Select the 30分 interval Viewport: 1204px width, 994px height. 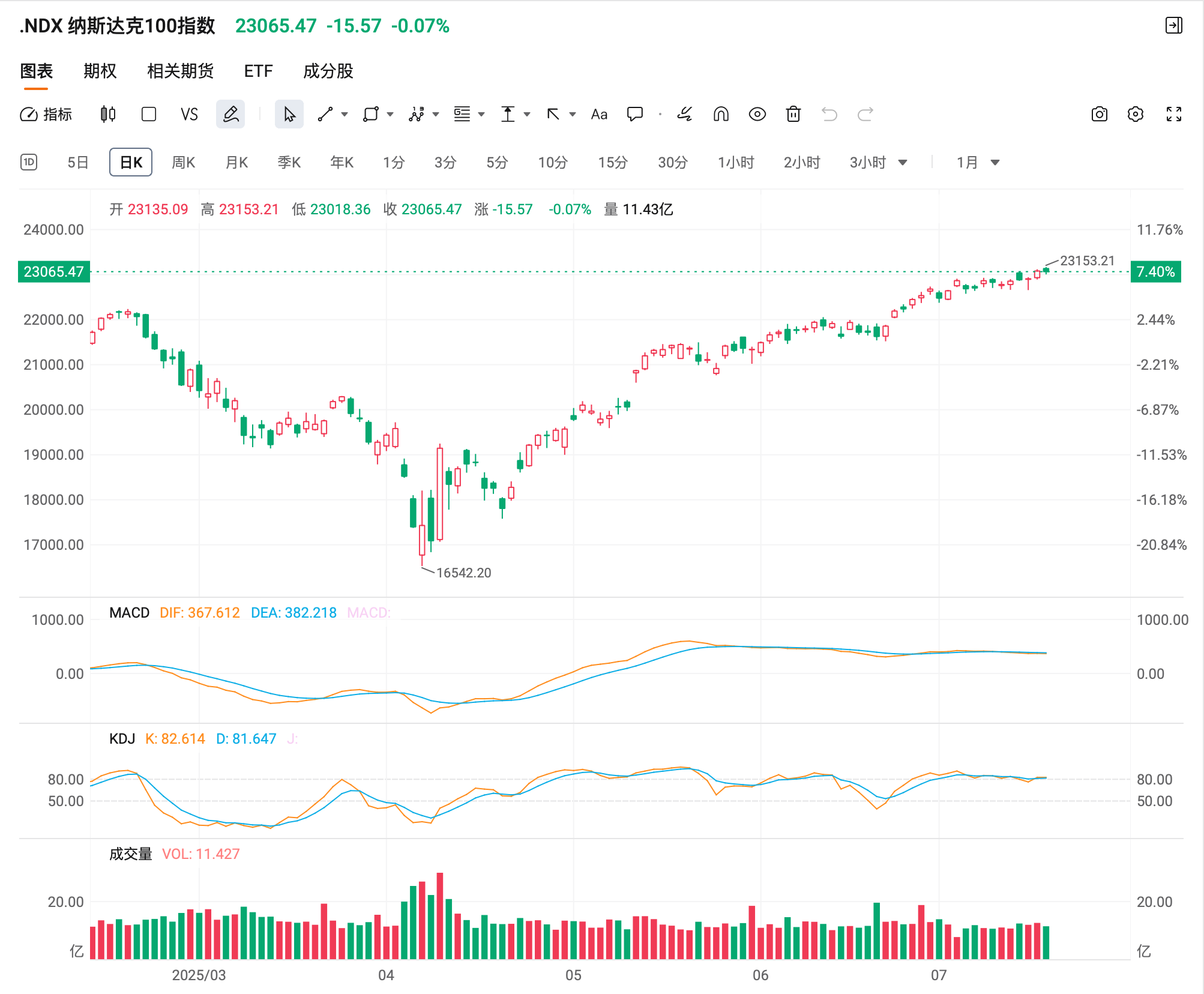coord(673,162)
